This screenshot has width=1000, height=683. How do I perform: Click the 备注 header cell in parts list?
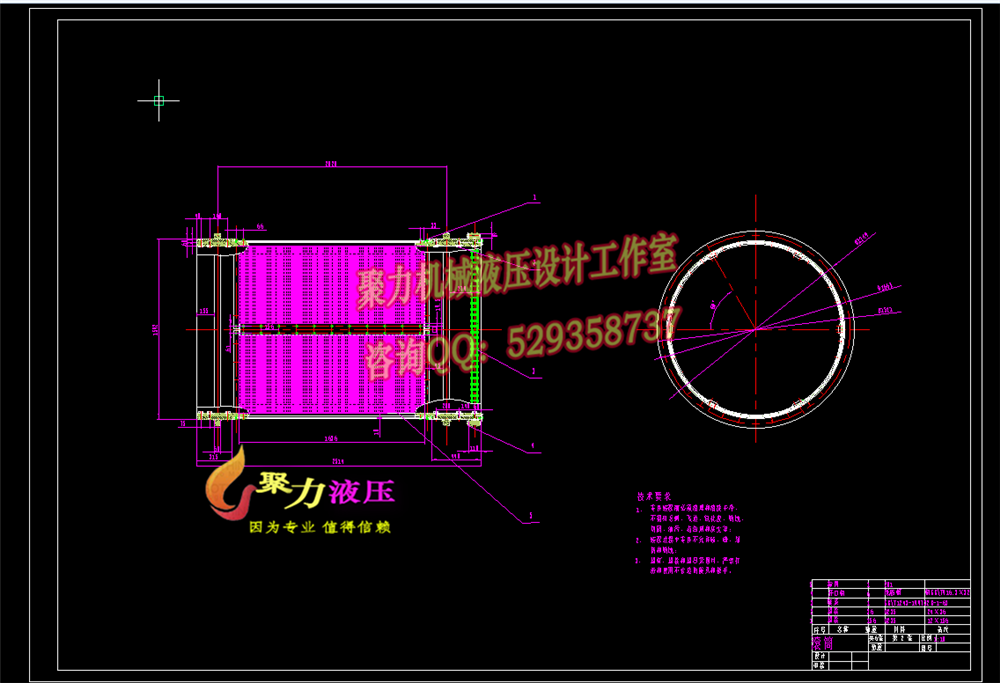tap(943, 629)
